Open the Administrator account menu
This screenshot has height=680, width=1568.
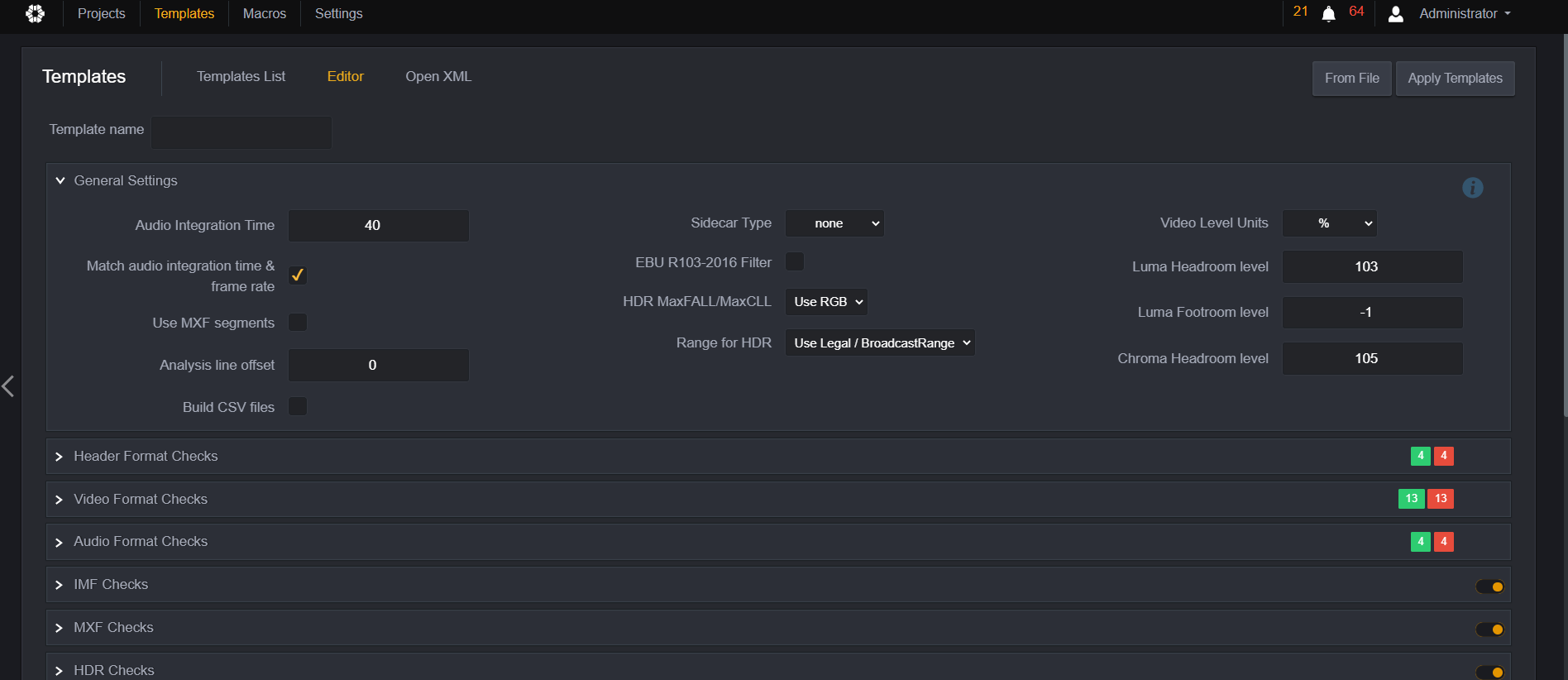pyautogui.click(x=1465, y=14)
